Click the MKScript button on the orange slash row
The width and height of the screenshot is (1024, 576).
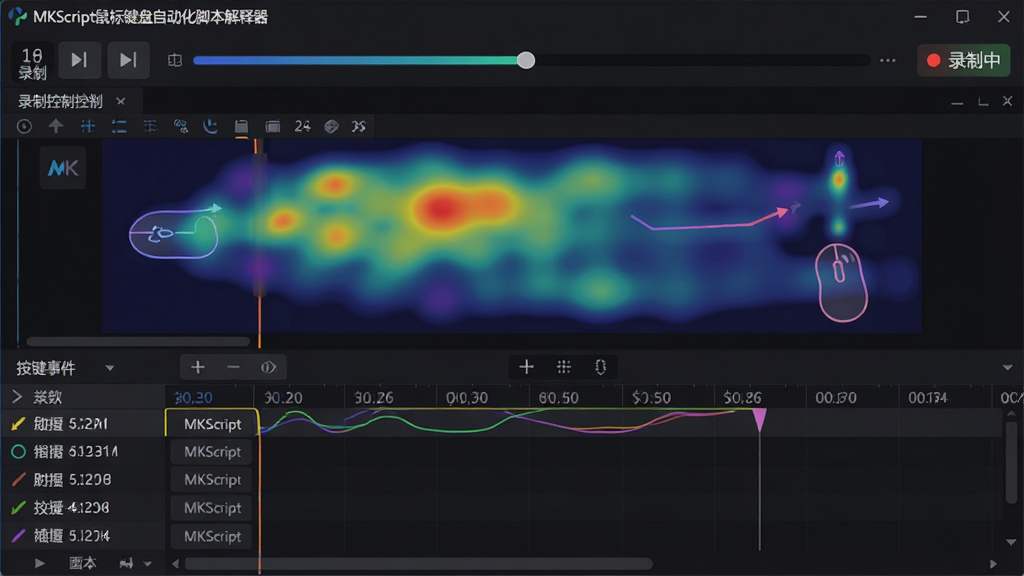point(211,479)
